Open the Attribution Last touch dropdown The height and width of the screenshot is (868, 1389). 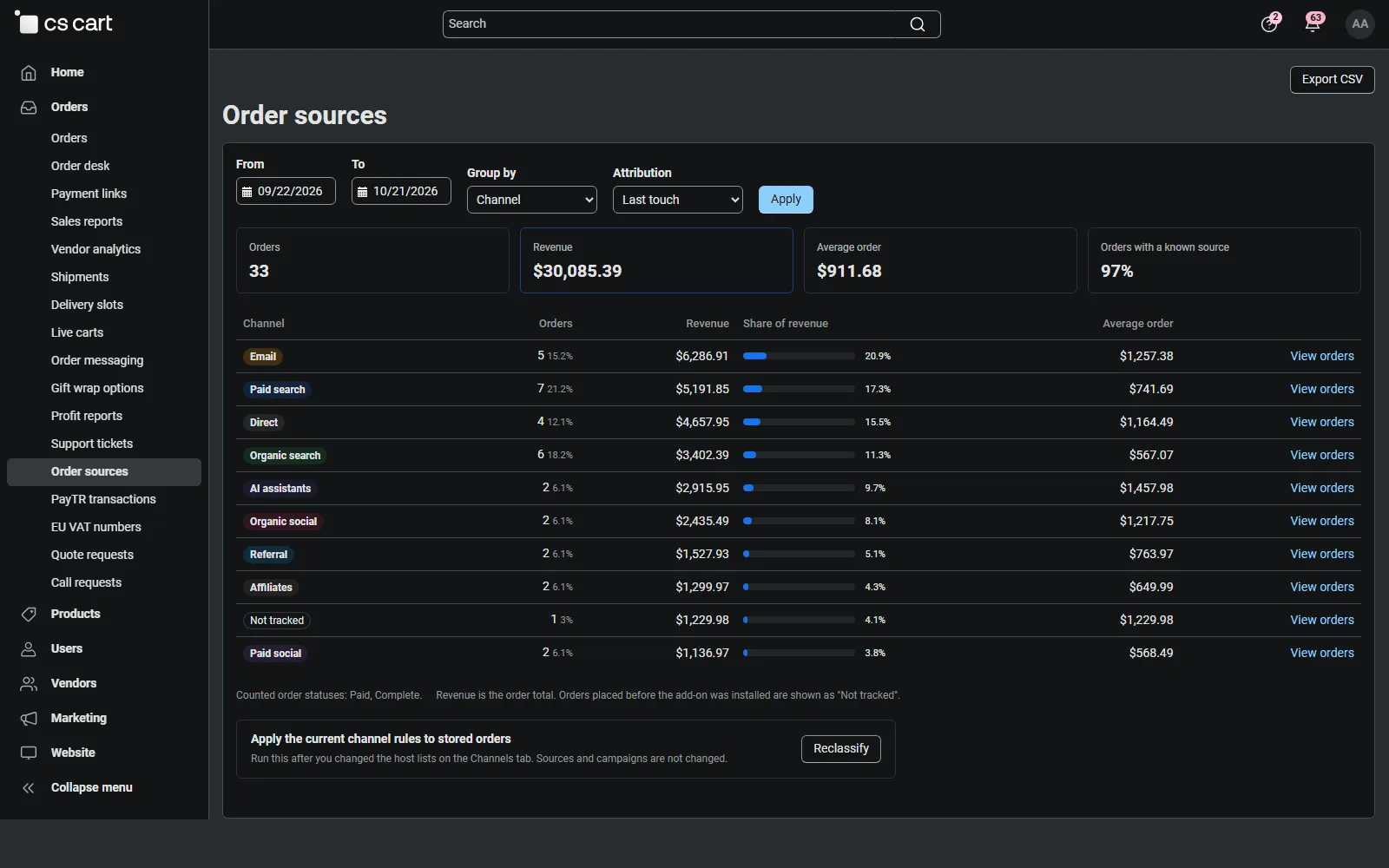678,200
